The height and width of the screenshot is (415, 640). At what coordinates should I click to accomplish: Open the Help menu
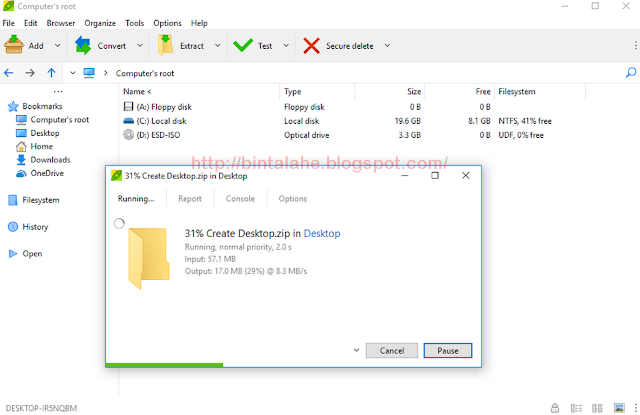click(199, 23)
